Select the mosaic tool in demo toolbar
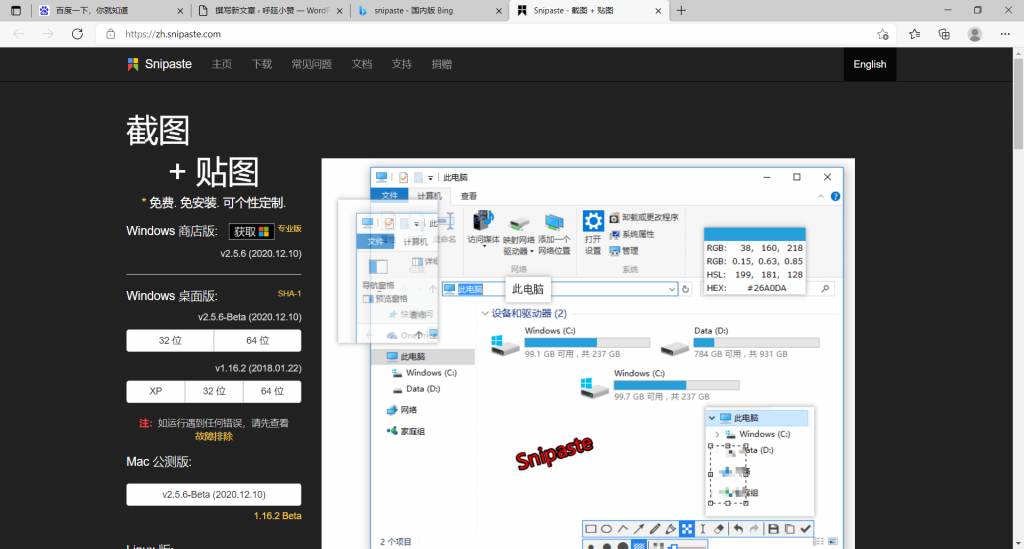Screen dimensions: 1024x549 pyautogui.click(x=687, y=529)
